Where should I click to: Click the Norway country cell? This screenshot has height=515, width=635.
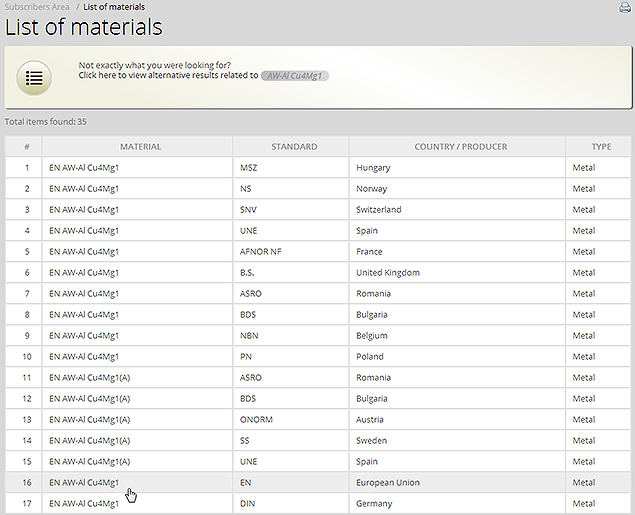click(457, 189)
